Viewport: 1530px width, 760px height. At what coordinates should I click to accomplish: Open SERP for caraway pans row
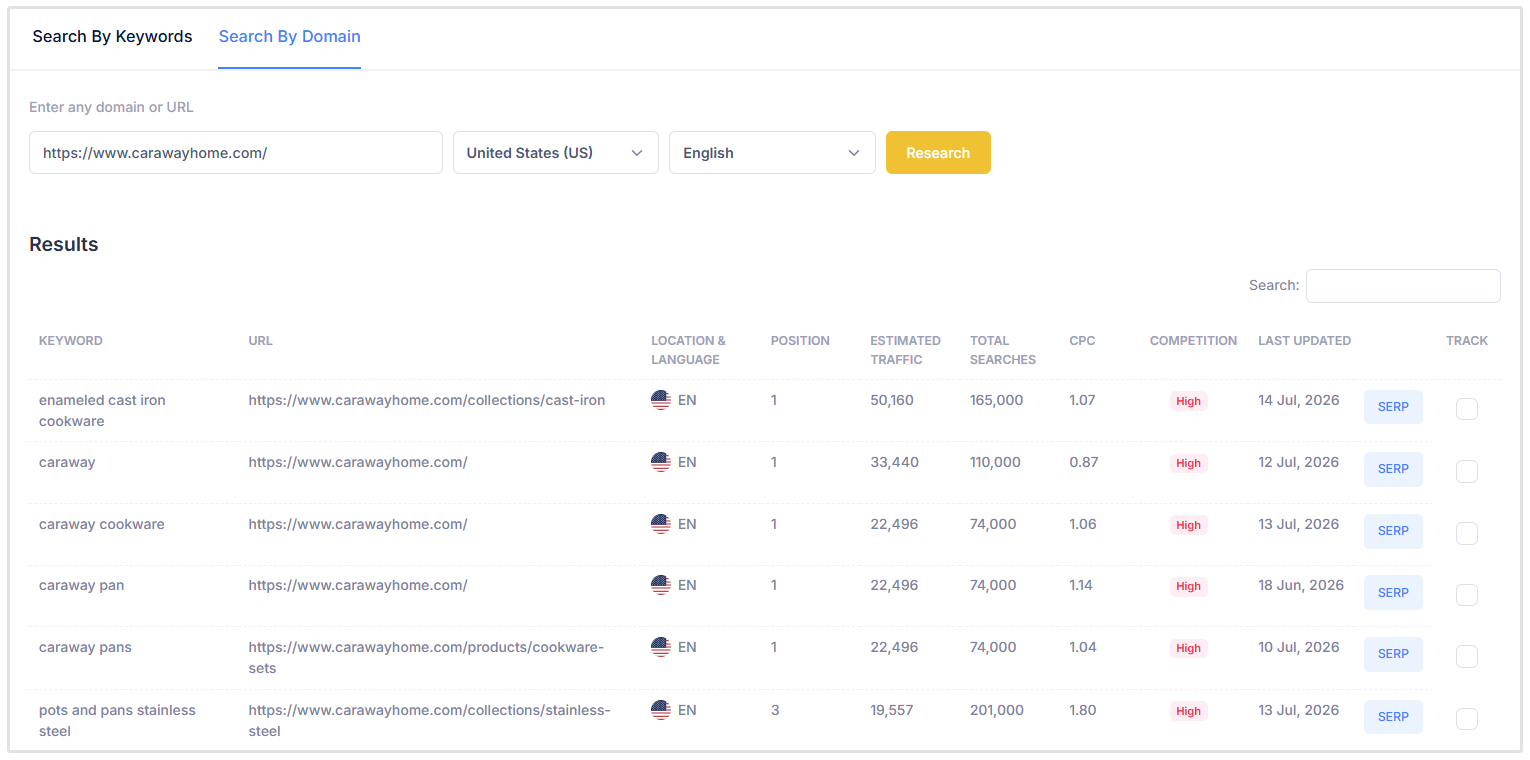(x=1393, y=654)
